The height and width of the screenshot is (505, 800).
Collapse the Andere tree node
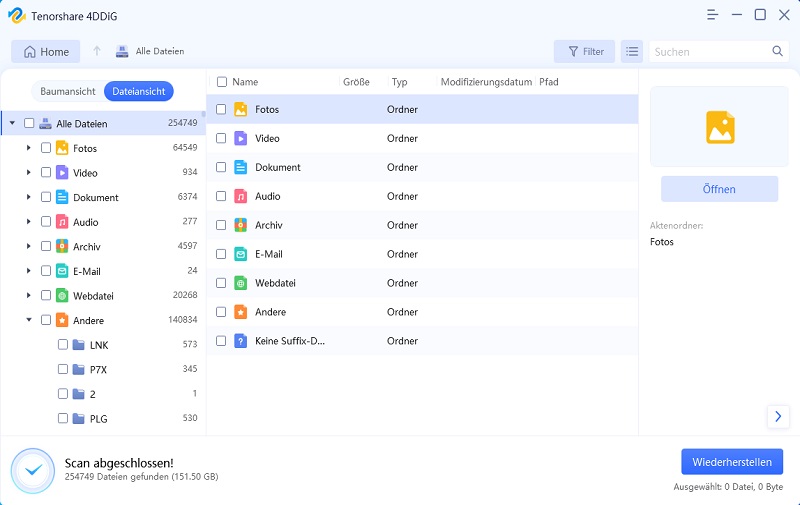(x=28, y=321)
